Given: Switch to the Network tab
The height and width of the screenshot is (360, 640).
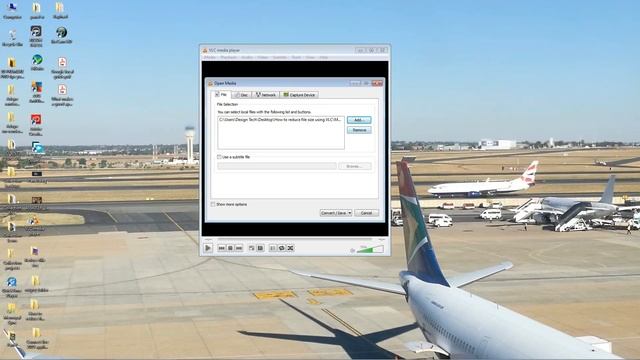Looking at the screenshot, I should click(266, 95).
